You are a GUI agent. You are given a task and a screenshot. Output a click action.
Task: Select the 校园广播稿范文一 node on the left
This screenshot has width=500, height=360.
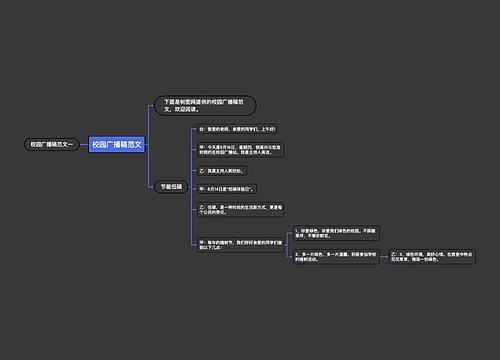click(x=52, y=144)
